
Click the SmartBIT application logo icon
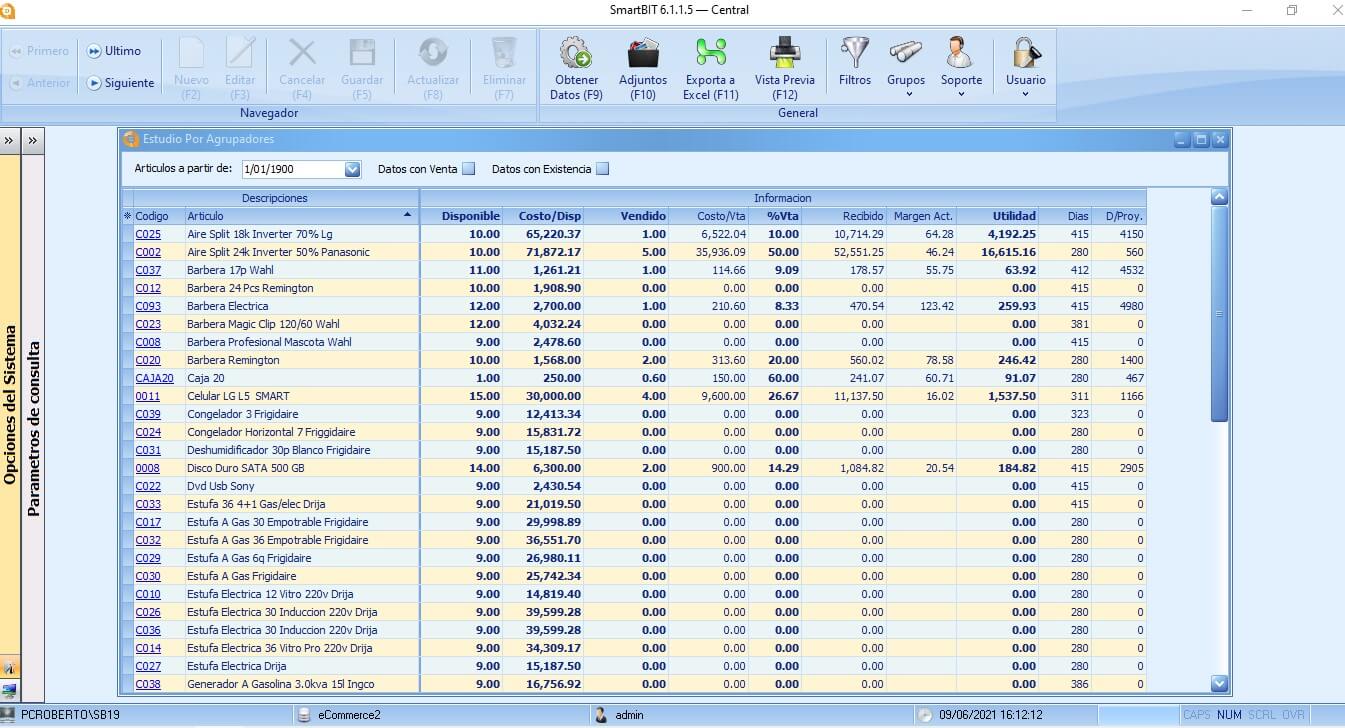(7, 10)
